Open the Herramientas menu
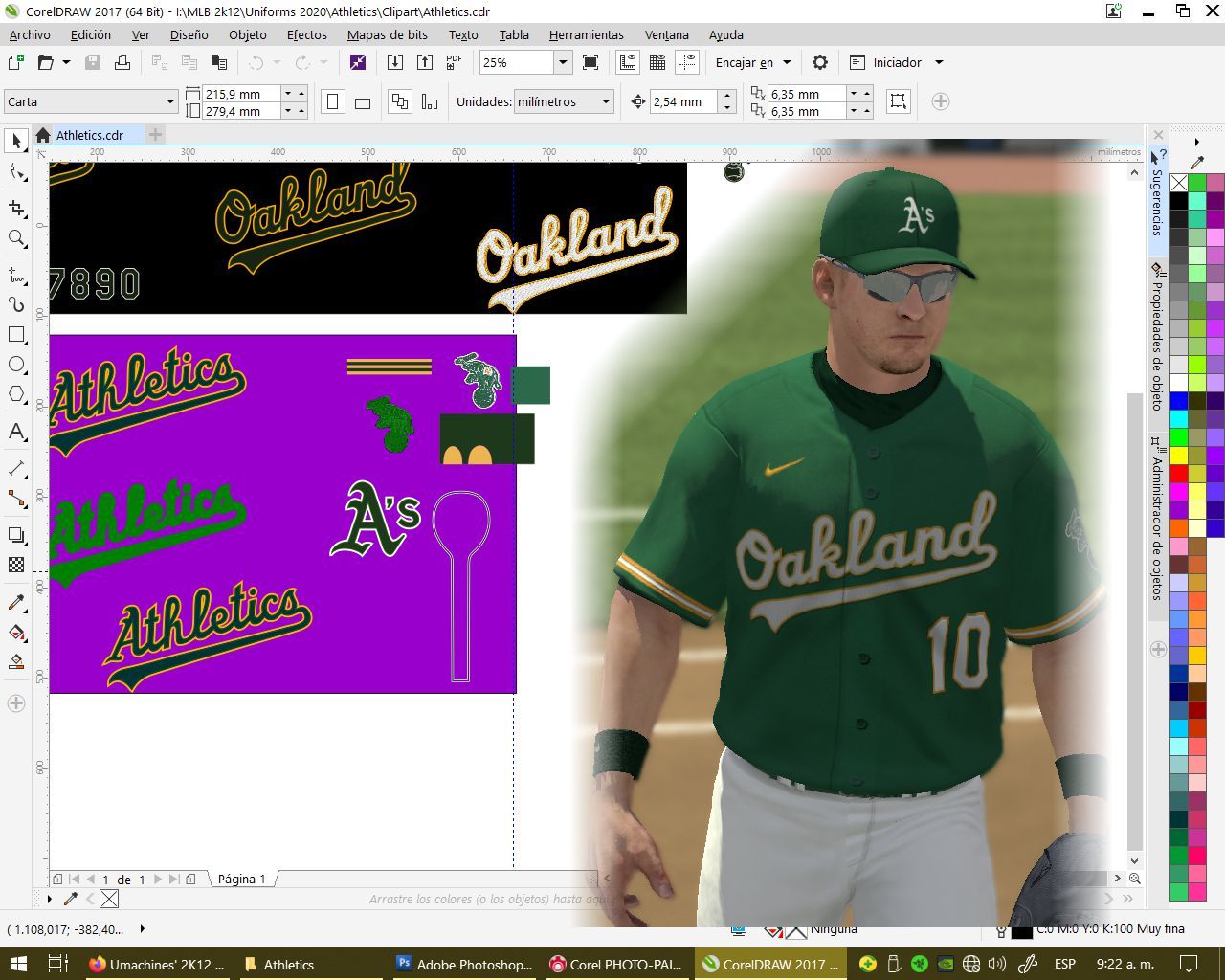Viewport: 1225px width, 980px height. [586, 34]
